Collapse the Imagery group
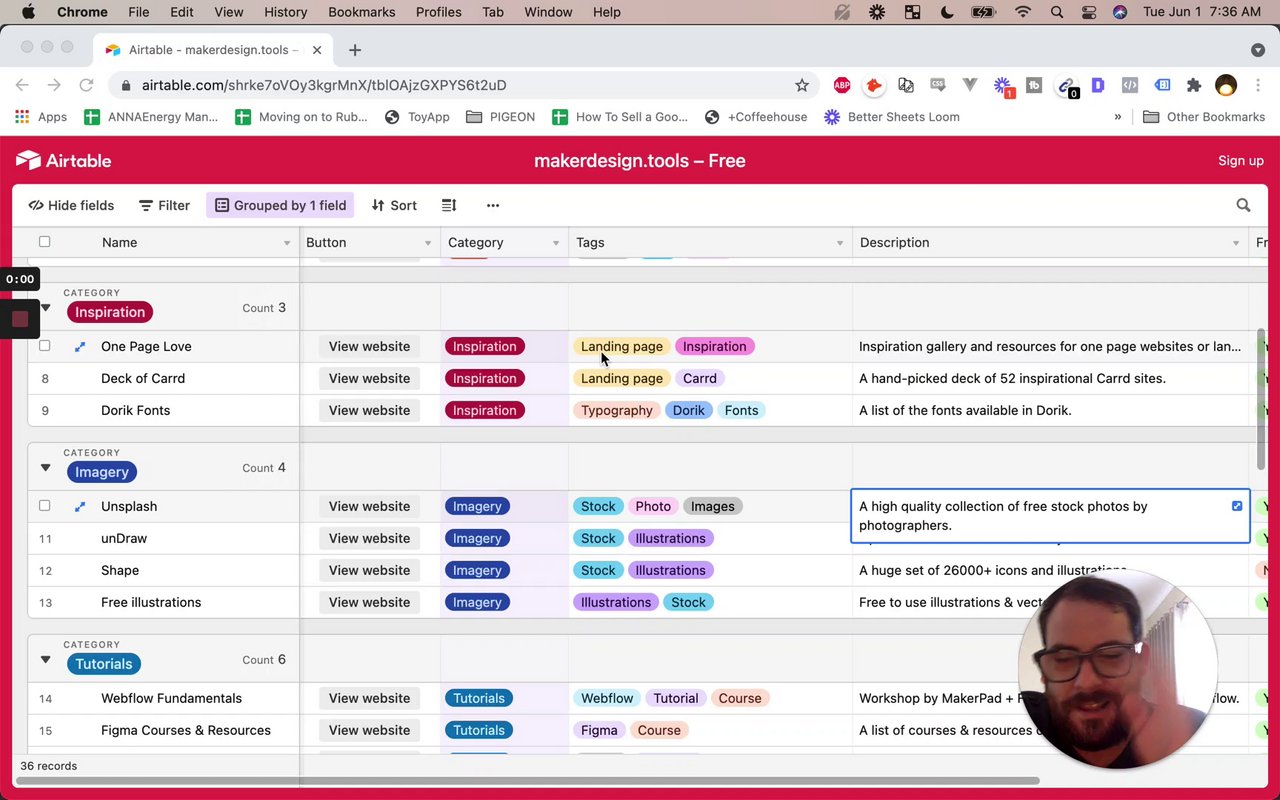Viewport: 1280px width, 800px height. coord(45,468)
